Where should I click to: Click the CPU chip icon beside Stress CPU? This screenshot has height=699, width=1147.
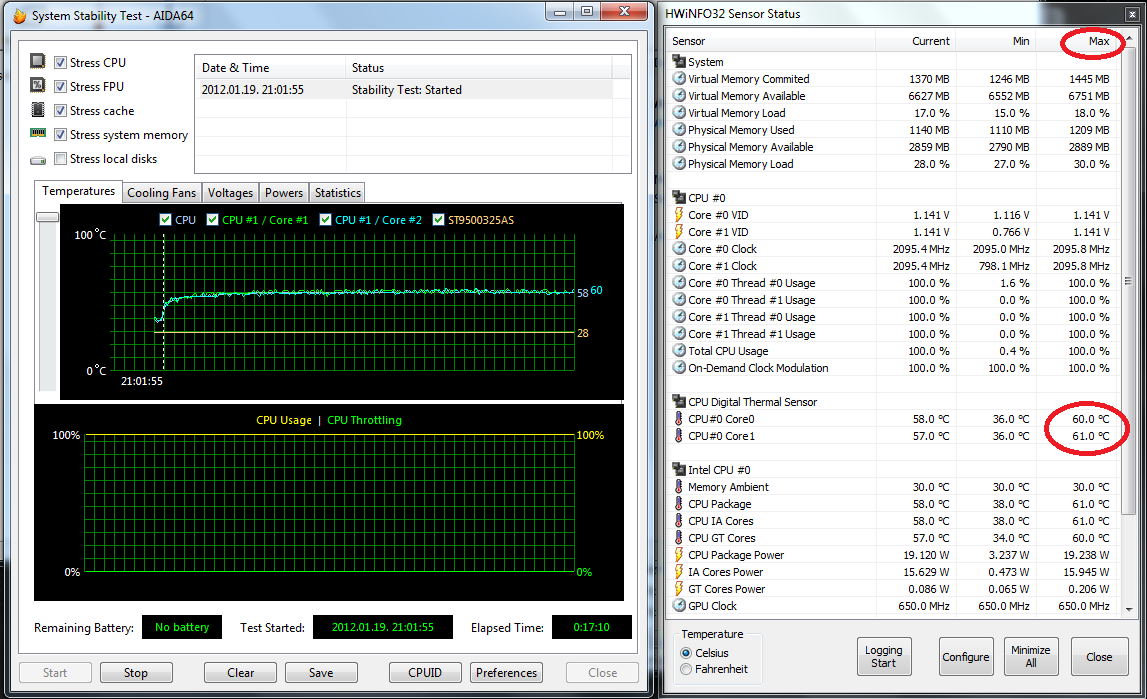pyautogui.click(x=38, y=62)
